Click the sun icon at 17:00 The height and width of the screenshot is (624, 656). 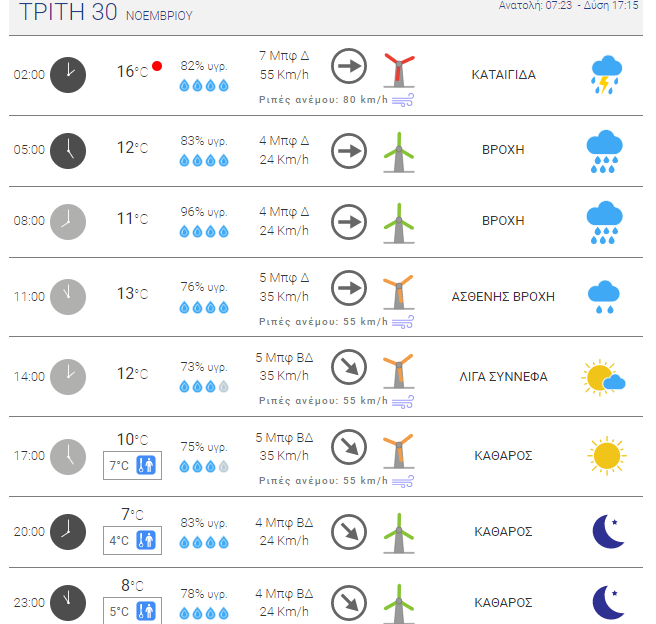click(x=607, y=455)
